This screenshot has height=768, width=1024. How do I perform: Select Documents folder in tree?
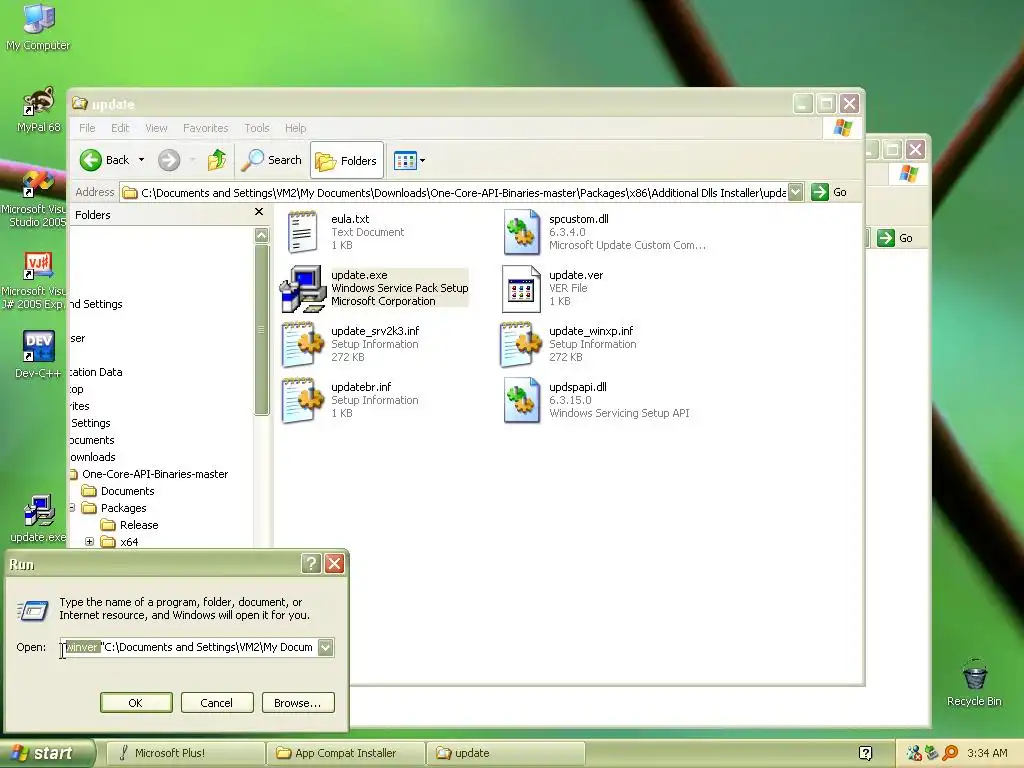[x=127, y=491]
